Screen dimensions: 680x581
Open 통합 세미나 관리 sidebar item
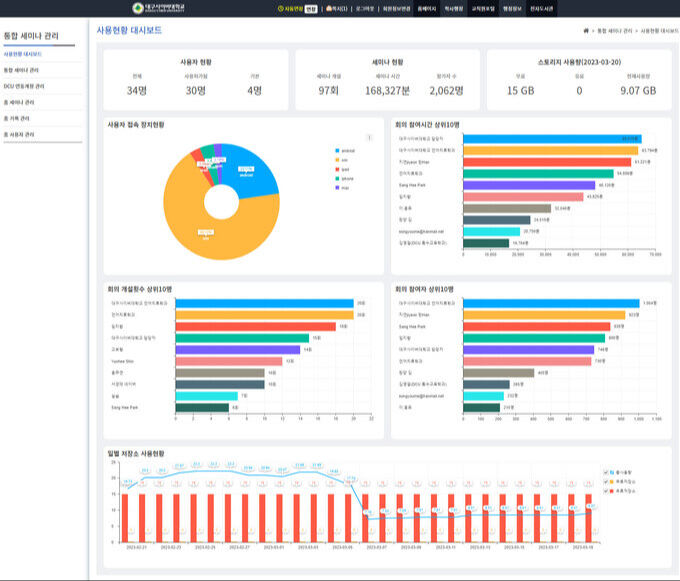pos(21,70)
